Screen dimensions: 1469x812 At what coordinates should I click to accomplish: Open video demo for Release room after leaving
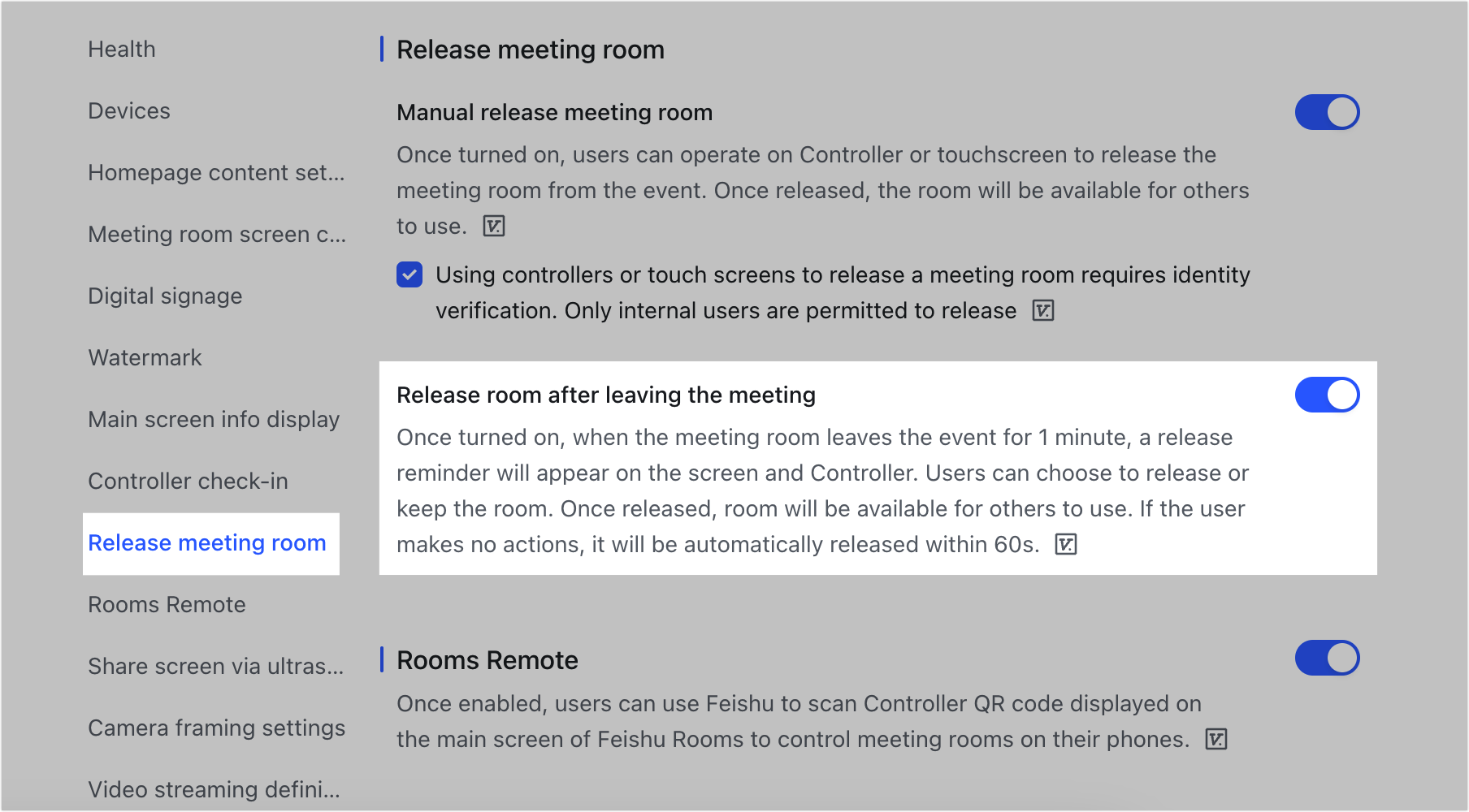pos(1068,545)
